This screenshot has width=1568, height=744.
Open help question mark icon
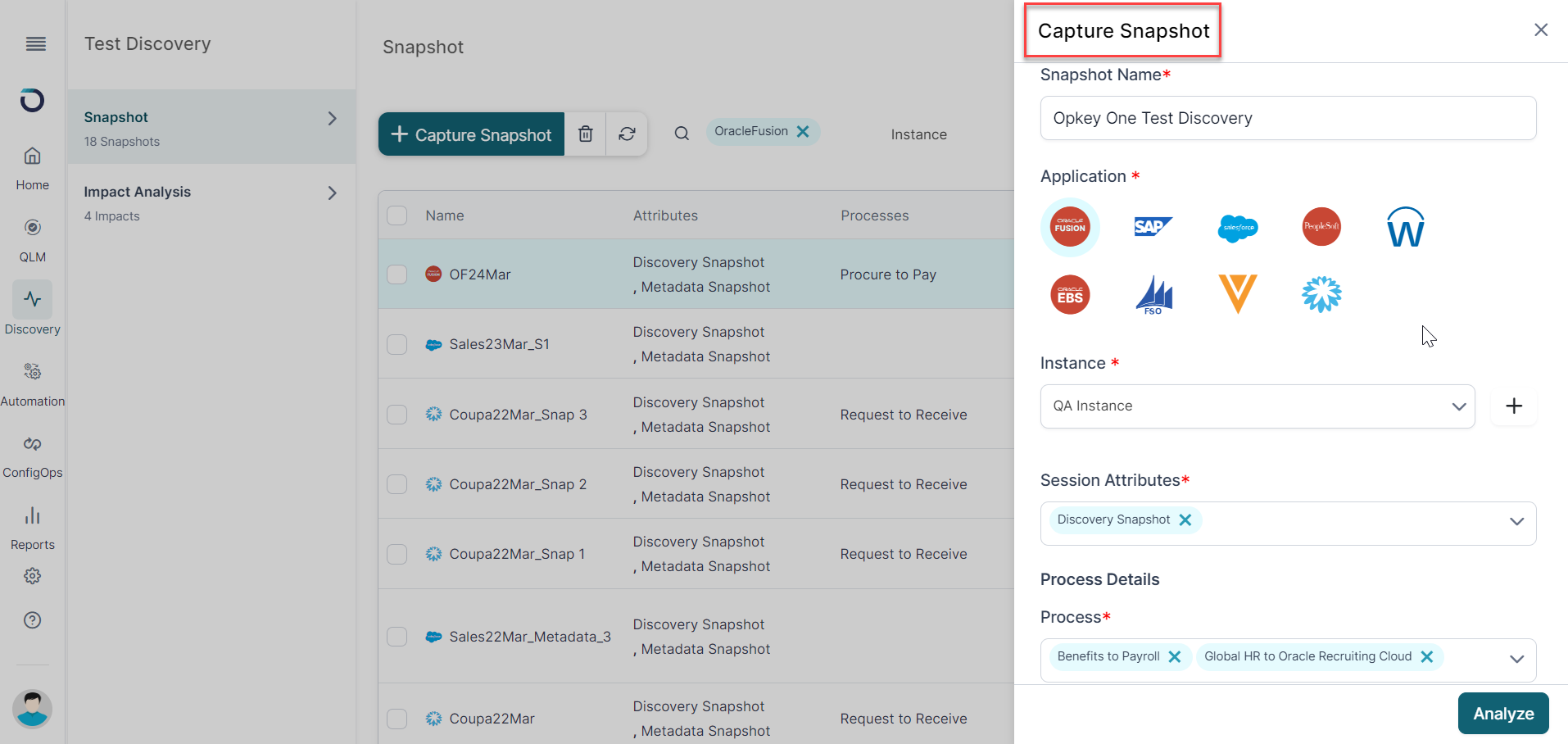pyautogui.click(x=33, y=620)
